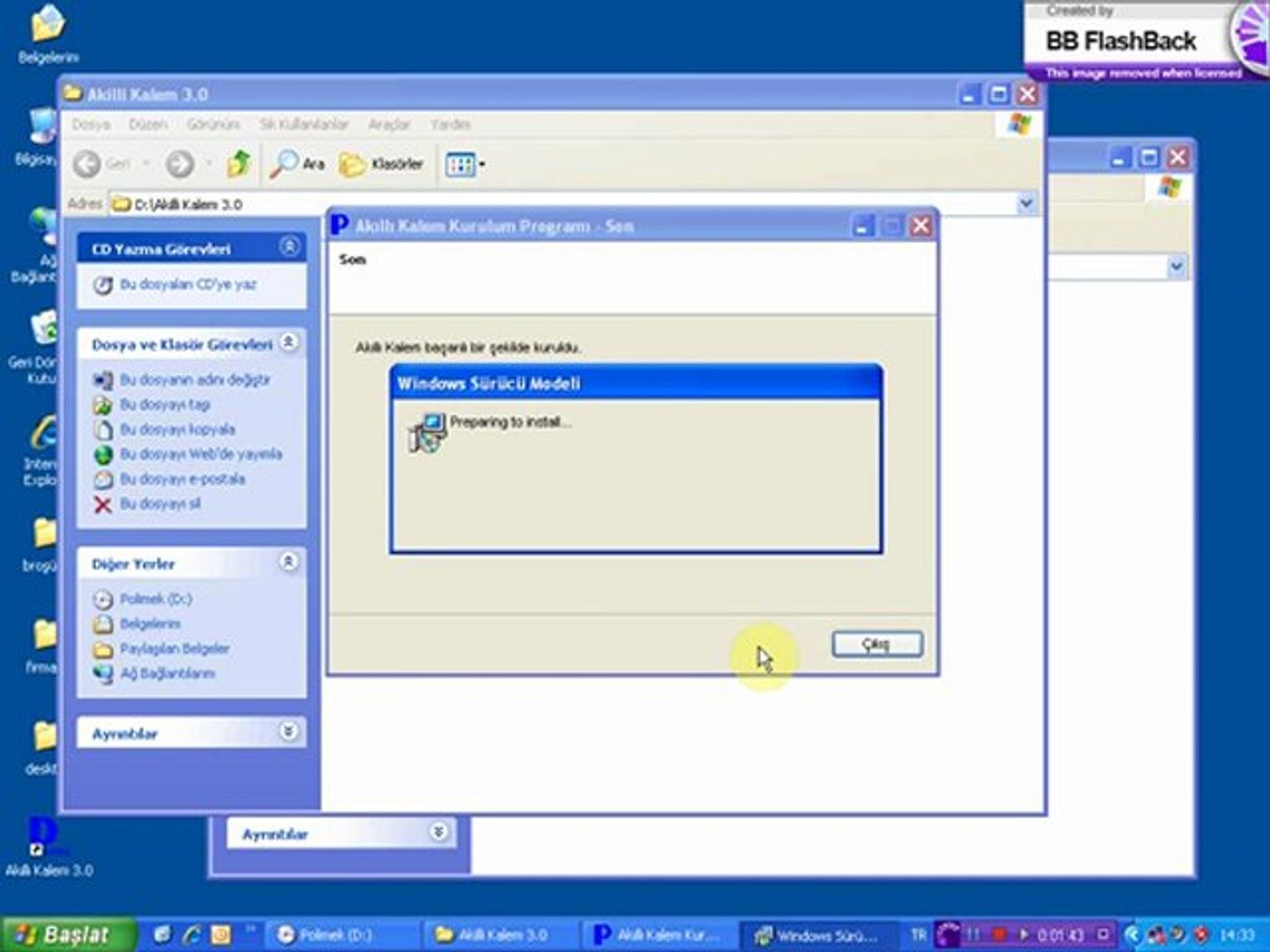Expand Ayrıntılar panel in Akıllı Kalem 3.0 window

[x=289, y=732]
